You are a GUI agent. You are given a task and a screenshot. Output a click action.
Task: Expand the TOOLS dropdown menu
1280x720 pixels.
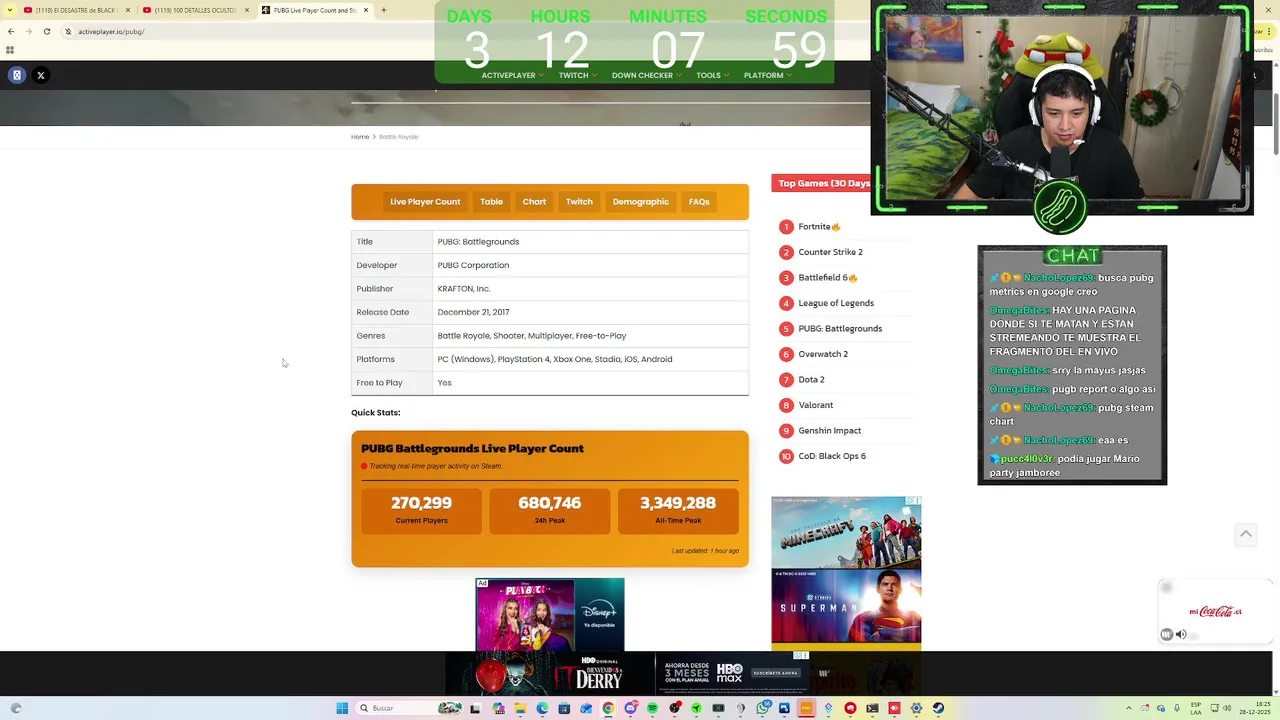coord(712,75)
